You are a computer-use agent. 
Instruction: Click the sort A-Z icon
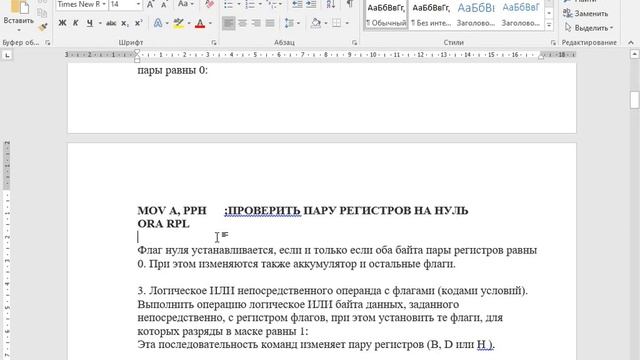tap(331, 4)
